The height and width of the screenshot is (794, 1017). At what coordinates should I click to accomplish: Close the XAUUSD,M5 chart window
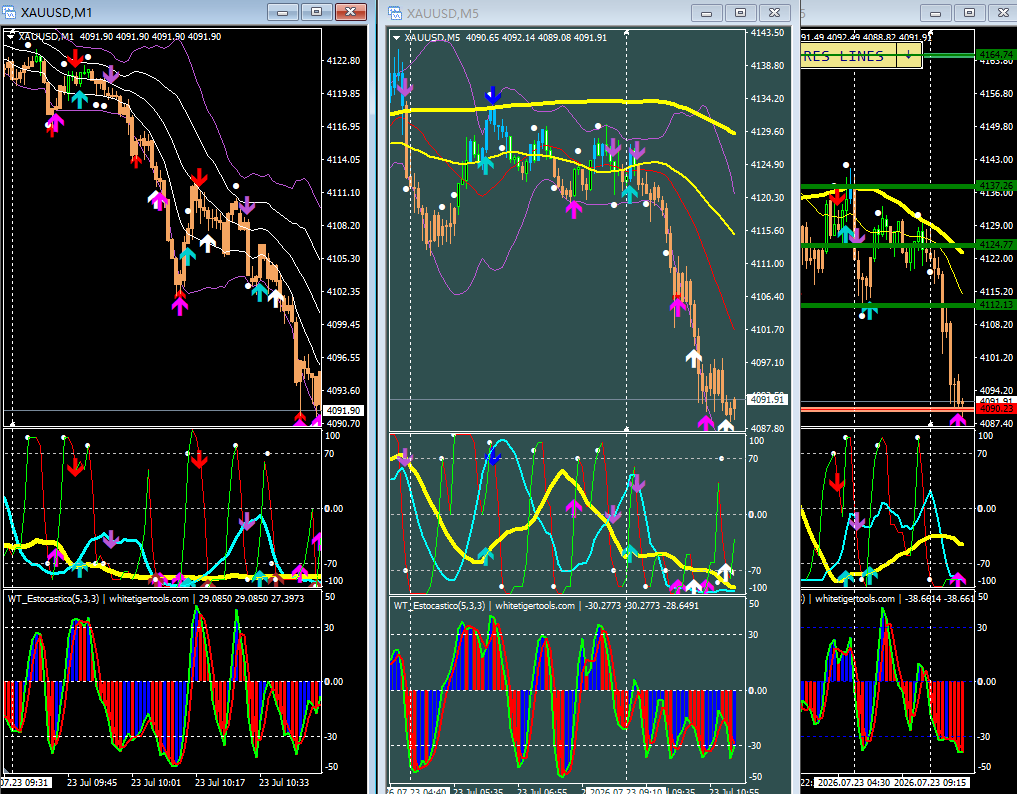point(774,13)
